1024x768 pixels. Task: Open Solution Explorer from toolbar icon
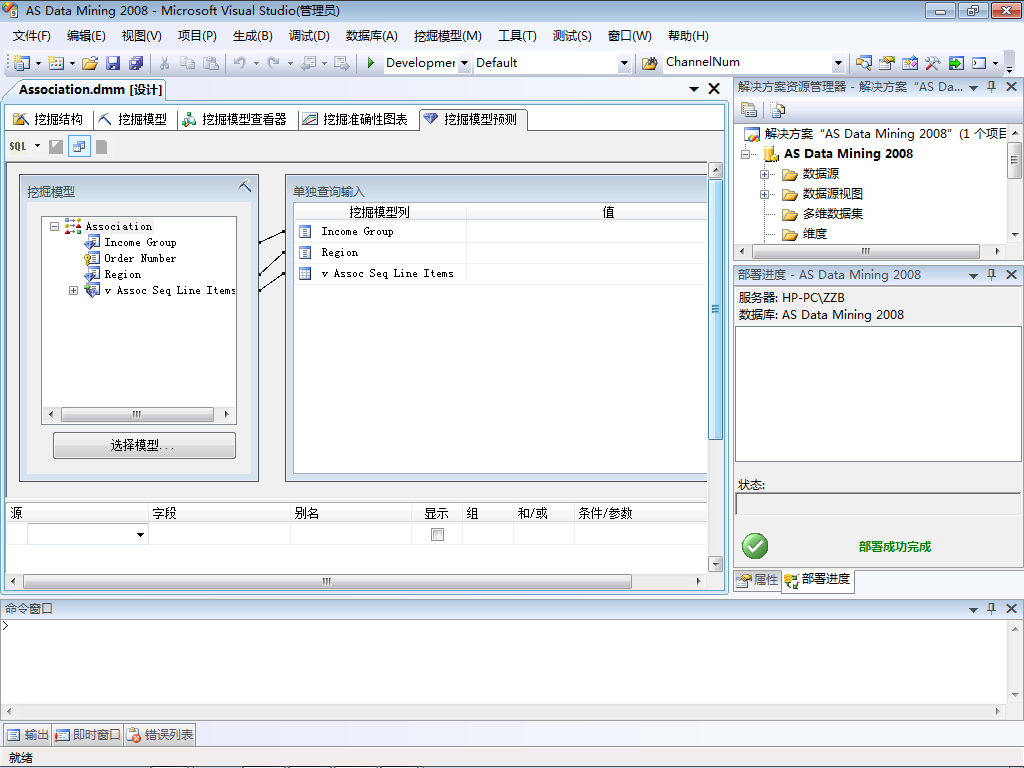863,63
